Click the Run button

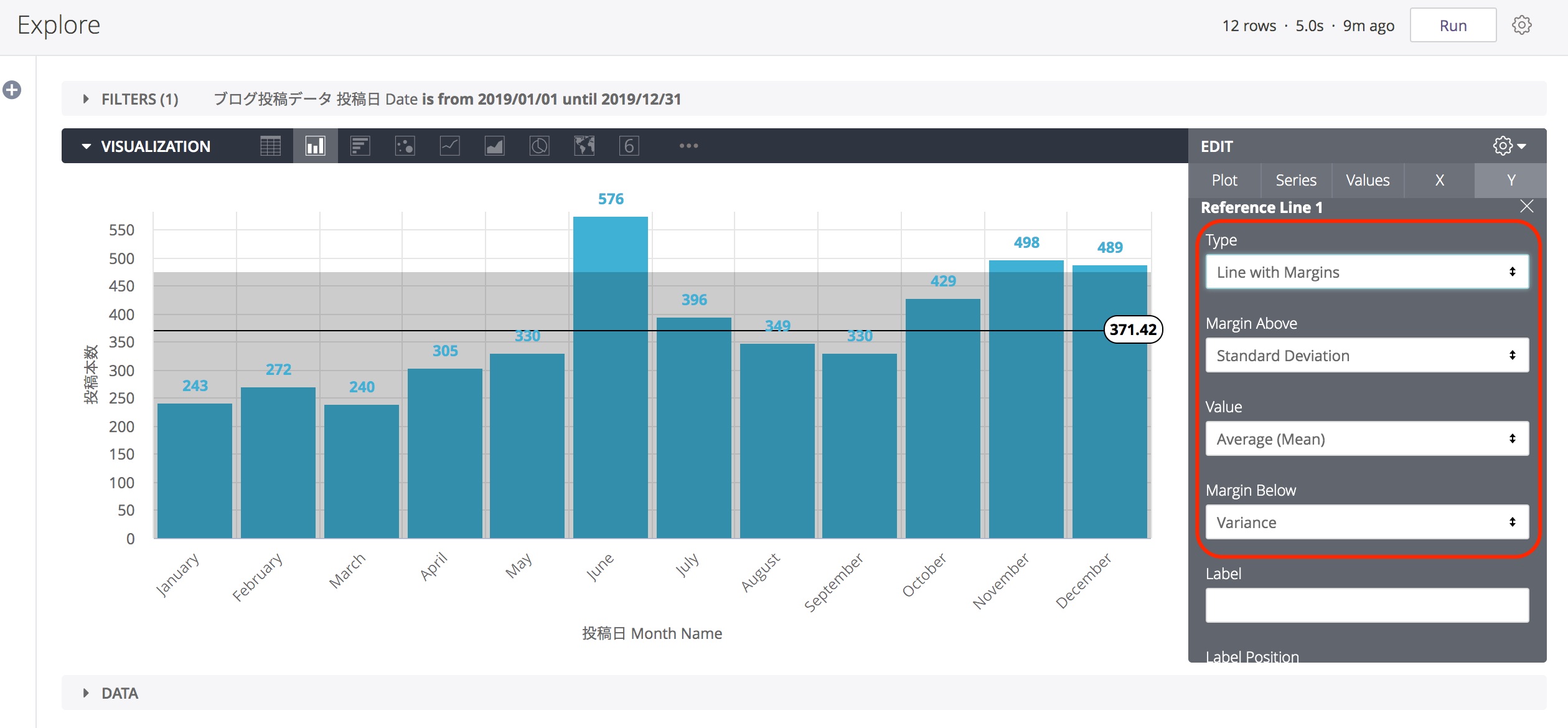(1453, 25)
